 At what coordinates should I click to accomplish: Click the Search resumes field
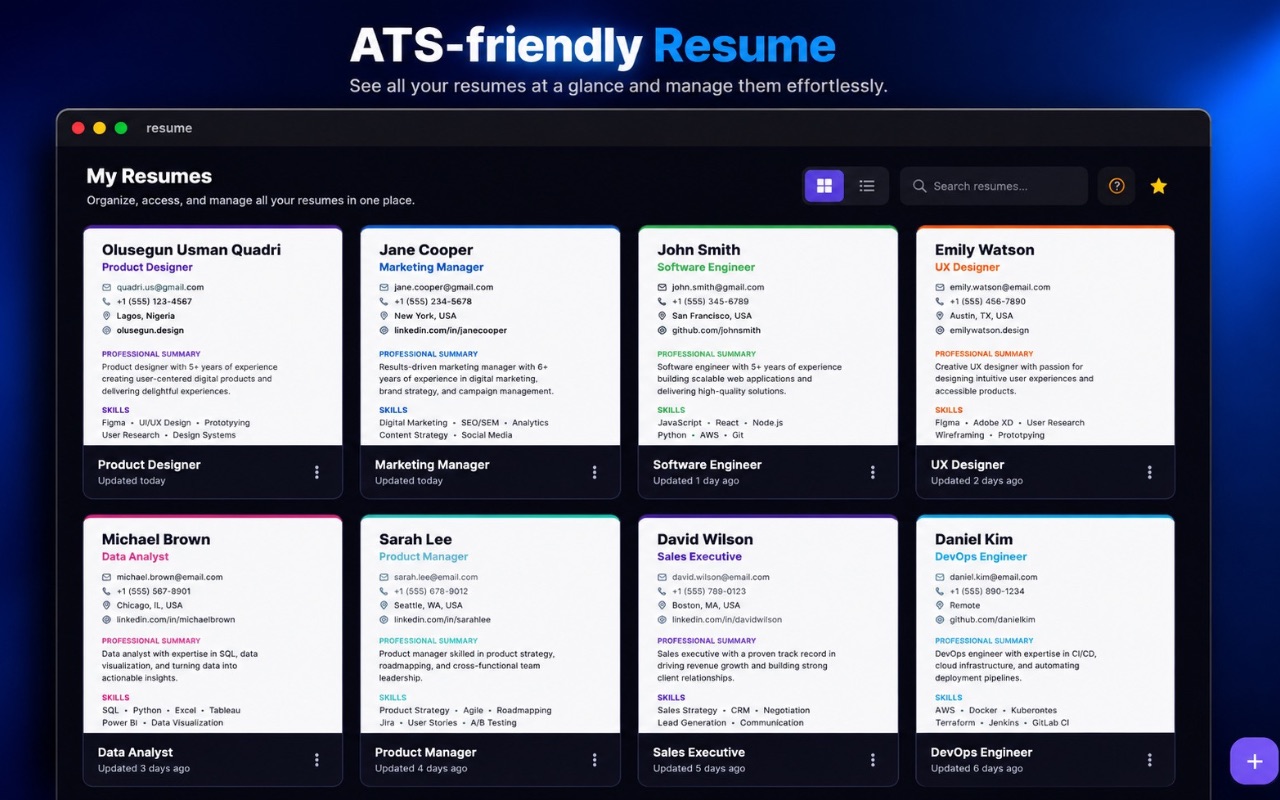coord(994,186)
